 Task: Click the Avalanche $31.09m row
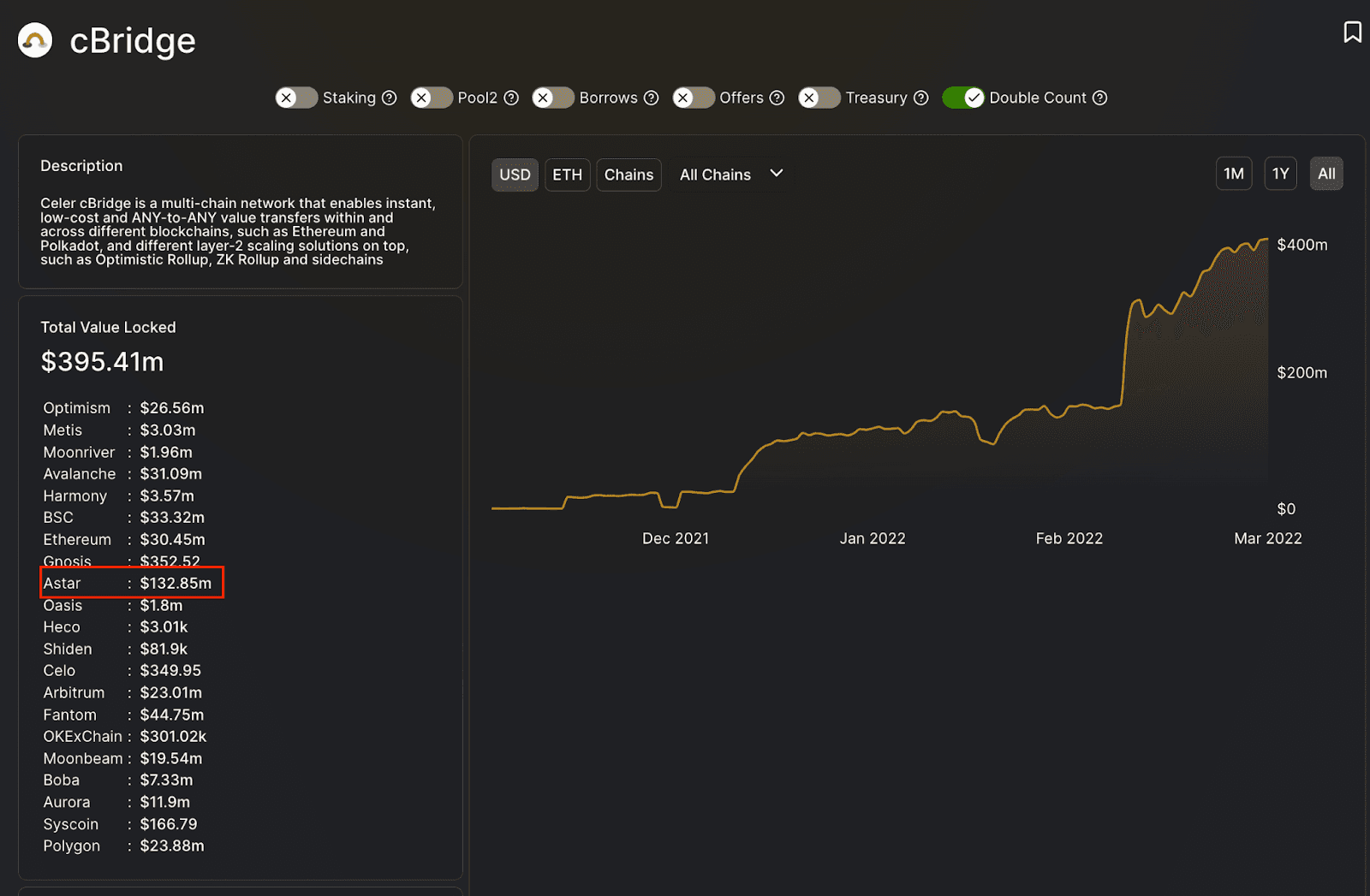[122, 474]
